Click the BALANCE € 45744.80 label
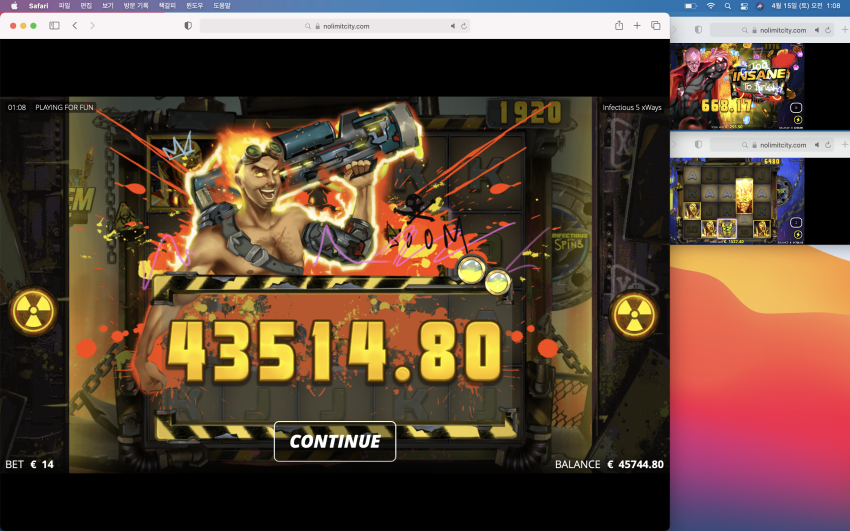850x531 pixels. tap(609, 464)
